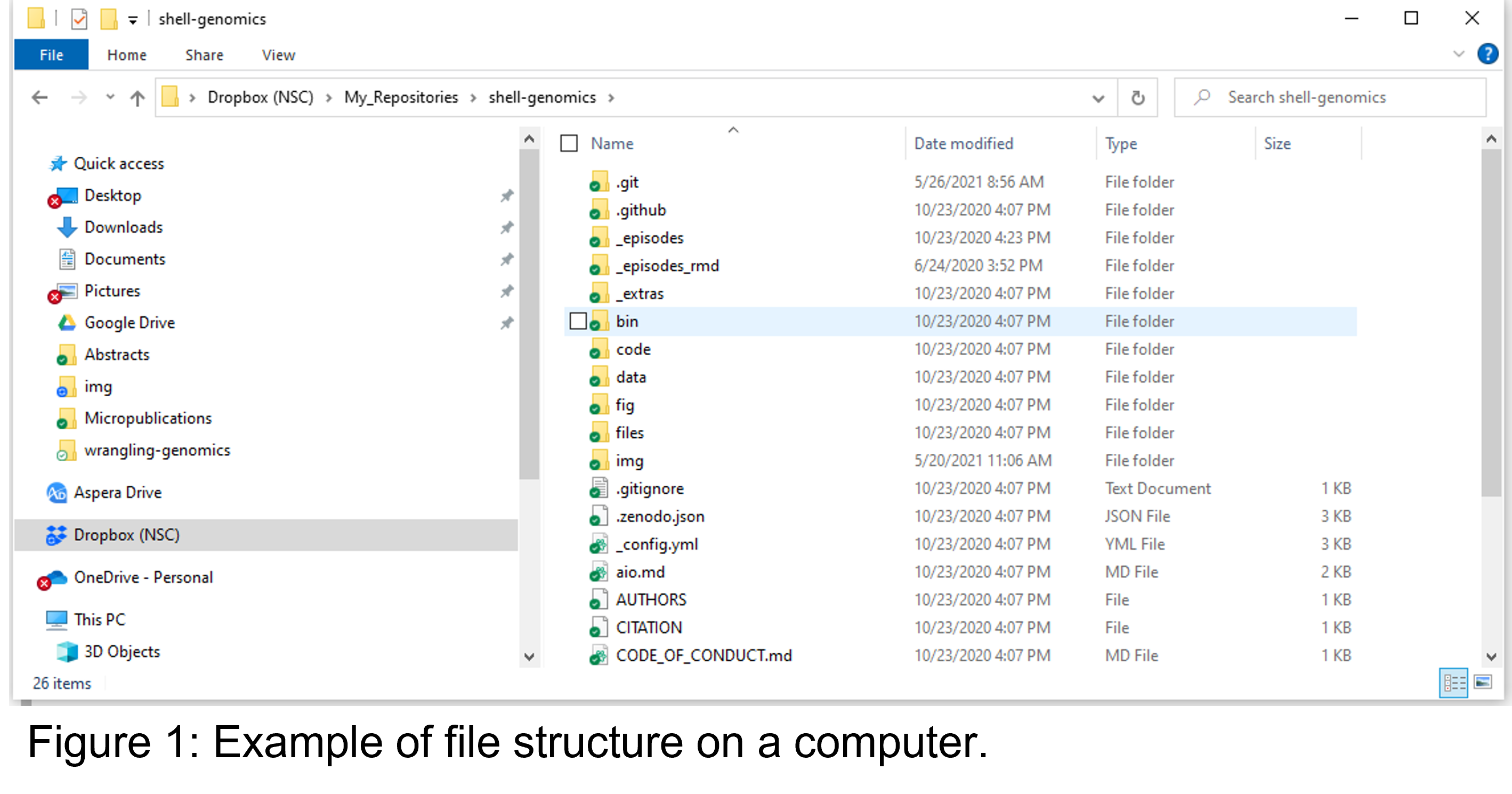Viewport: 1512px width, 794px height.
Task: Open Help using the question mark icon
Action: (1489, 54)
